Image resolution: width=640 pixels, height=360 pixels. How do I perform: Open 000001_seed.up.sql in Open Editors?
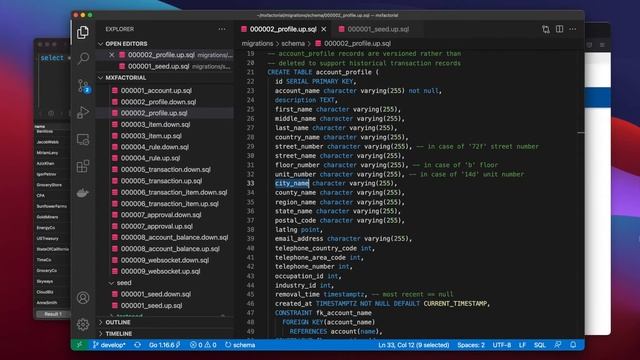click(164, 66)
